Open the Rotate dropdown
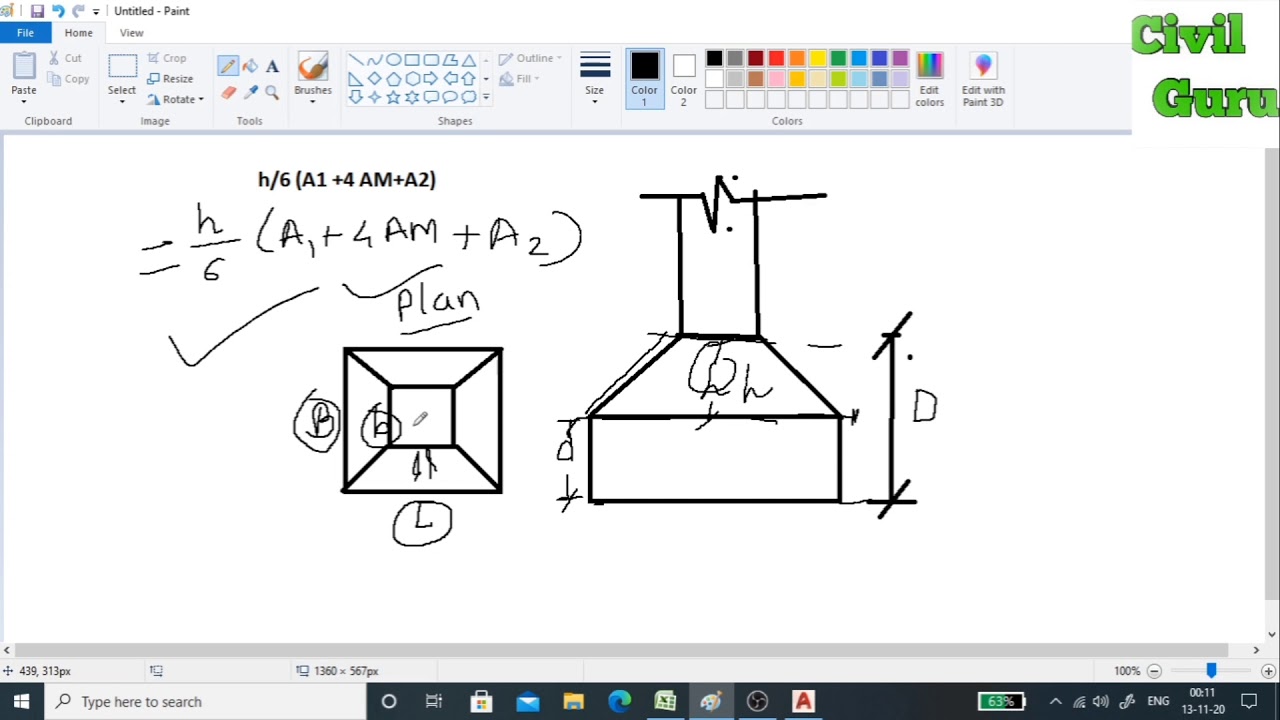Screen dimensions: 1280x720 [175, 99]
